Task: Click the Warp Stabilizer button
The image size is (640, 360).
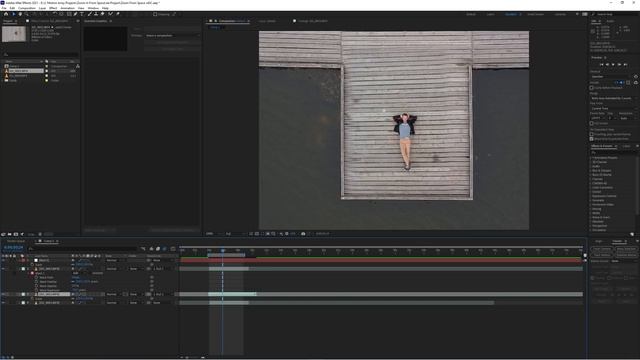Action: coord(627,249)
